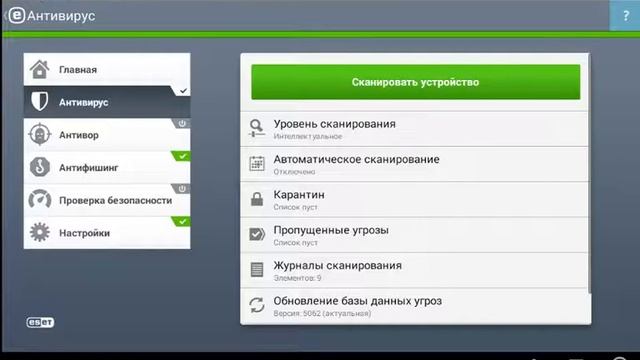This screenshot has width=640, height=360.
Task: Open help with the question mark button
Action: (x=625, y=16)
